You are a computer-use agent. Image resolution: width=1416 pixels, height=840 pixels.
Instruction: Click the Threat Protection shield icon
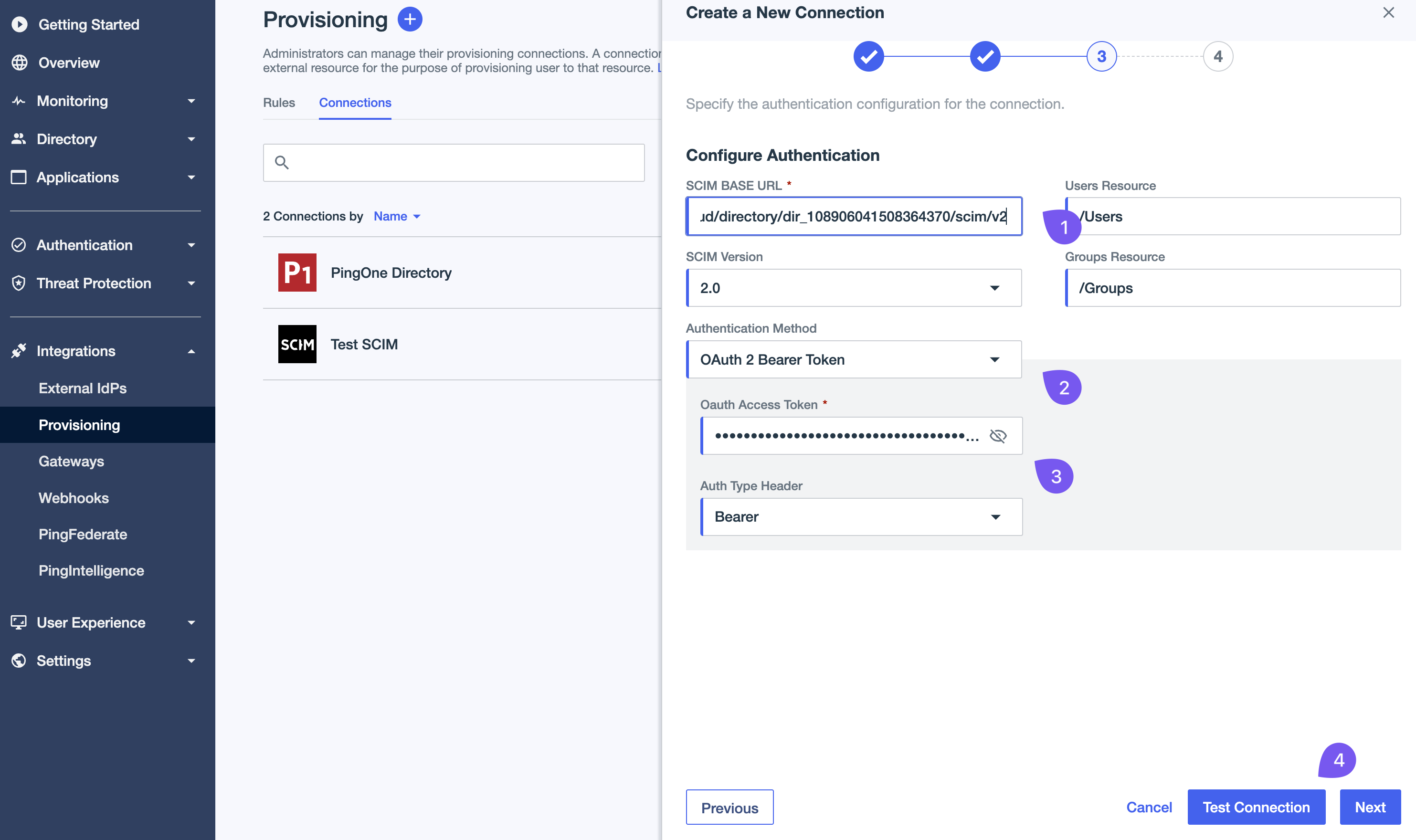19,283
